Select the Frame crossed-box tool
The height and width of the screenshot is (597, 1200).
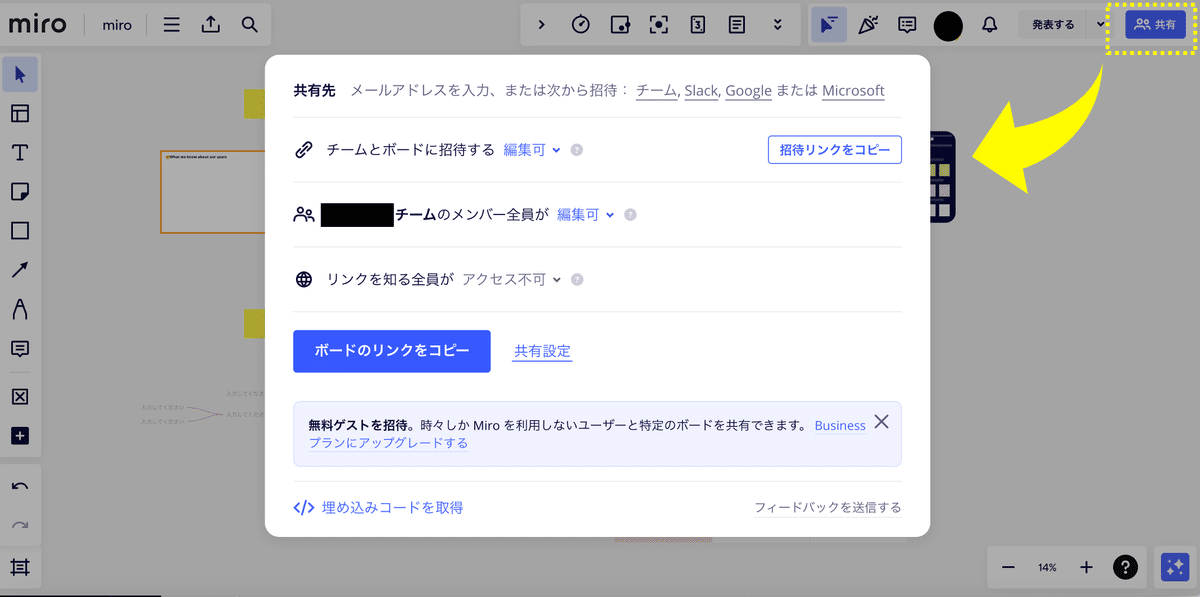point(20,397)
